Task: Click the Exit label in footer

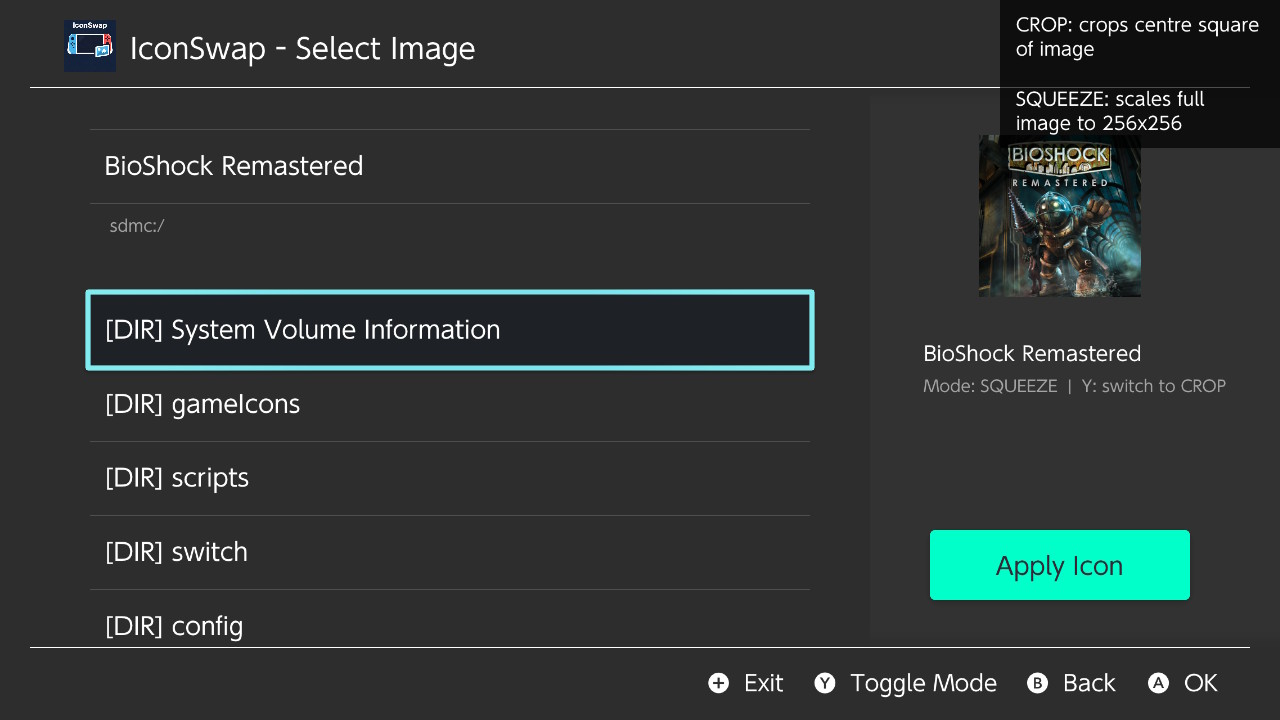Action: pos(763,683)
